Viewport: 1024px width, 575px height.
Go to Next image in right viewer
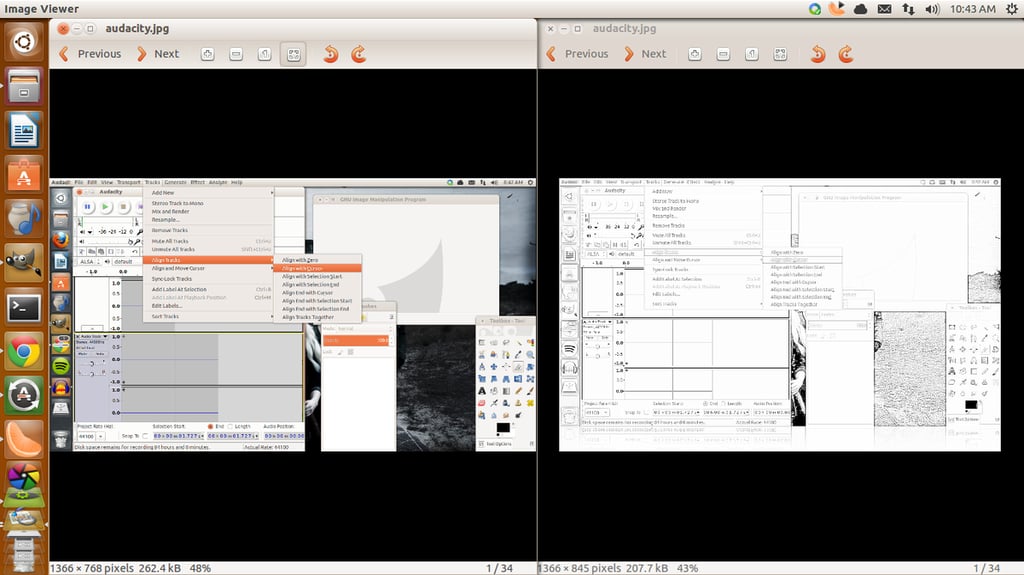tap(645, 54)
